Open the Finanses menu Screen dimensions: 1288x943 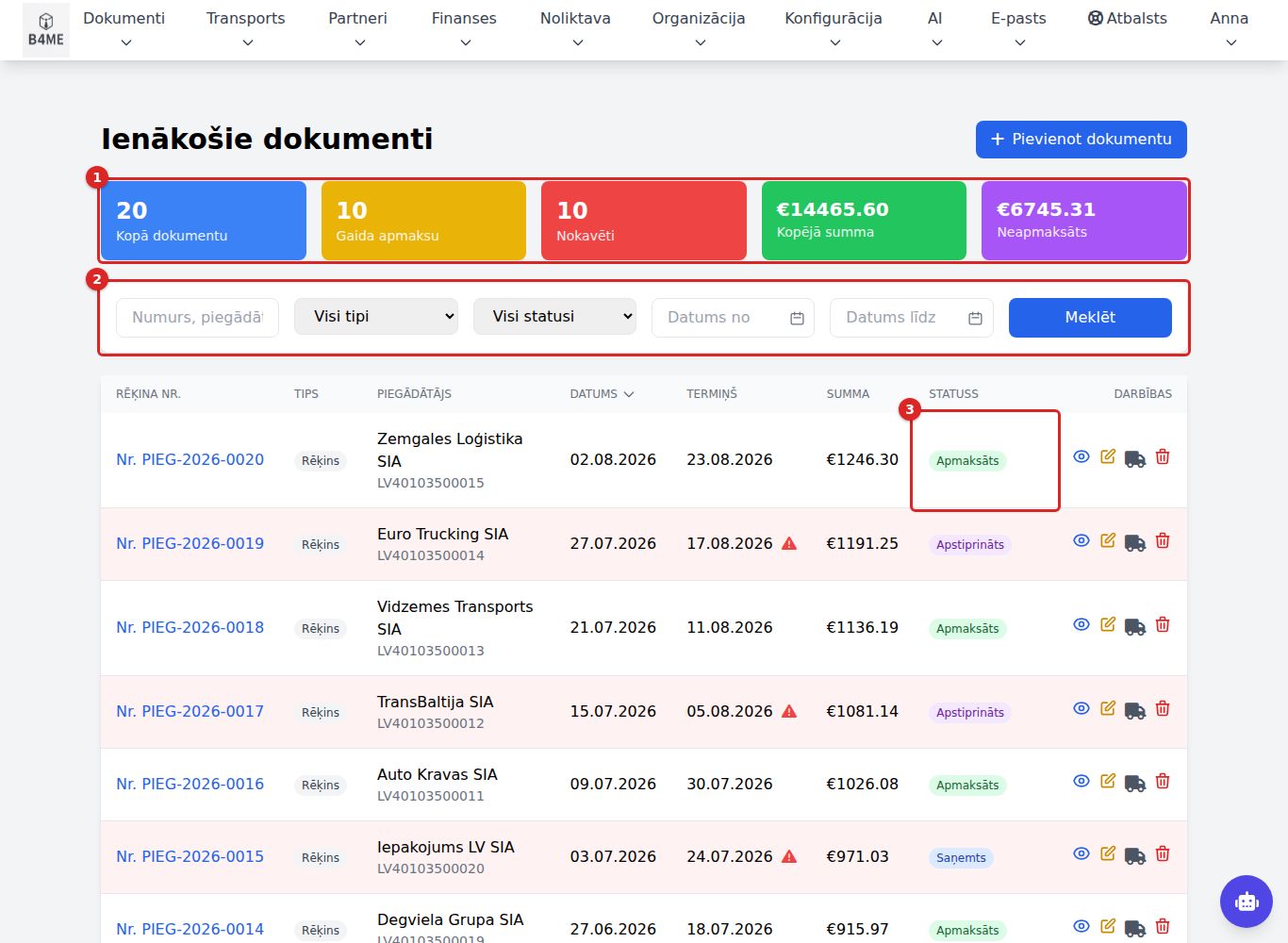tap(464, 29)
